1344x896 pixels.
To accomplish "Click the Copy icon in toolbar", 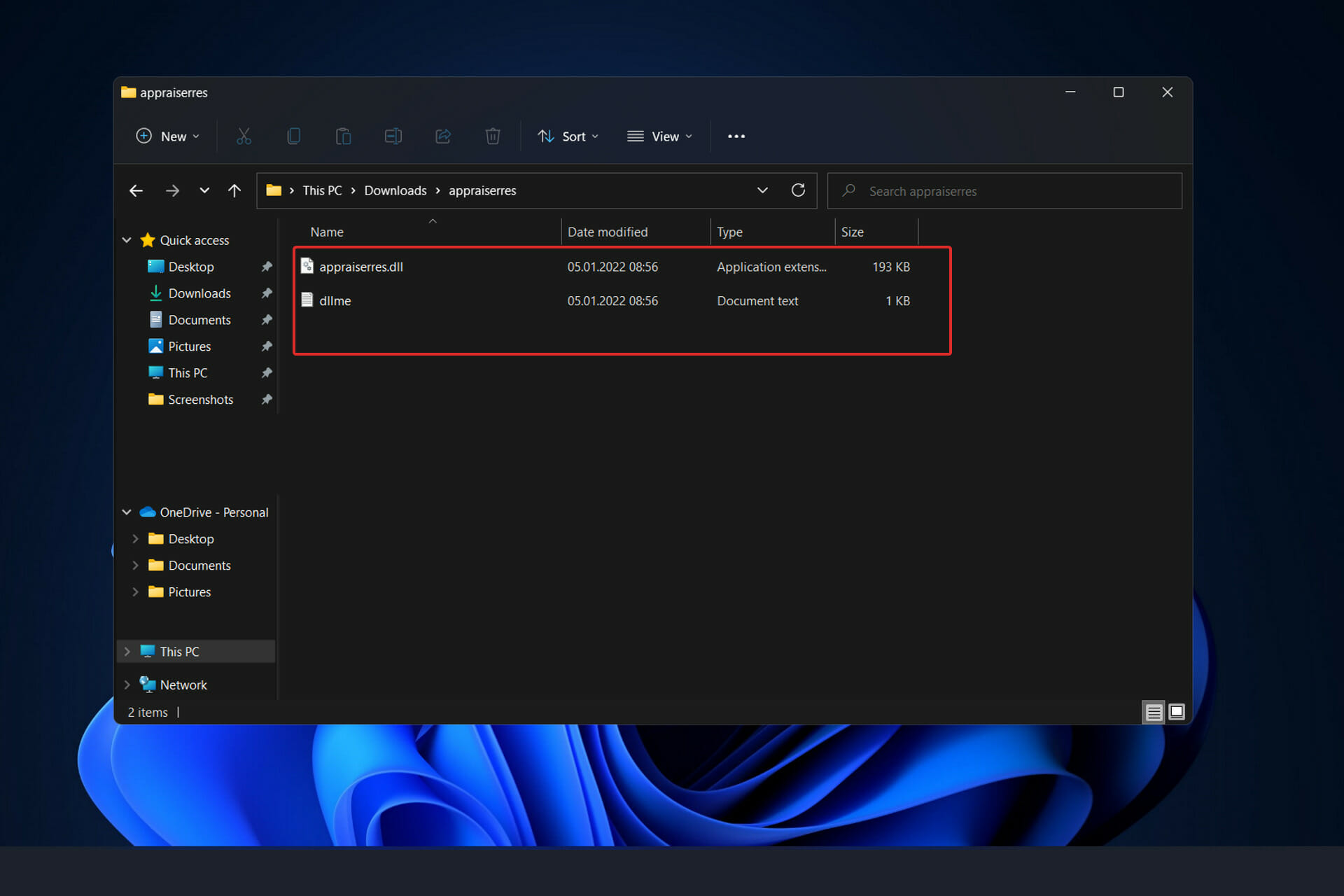I will click(x=294, y=136).
